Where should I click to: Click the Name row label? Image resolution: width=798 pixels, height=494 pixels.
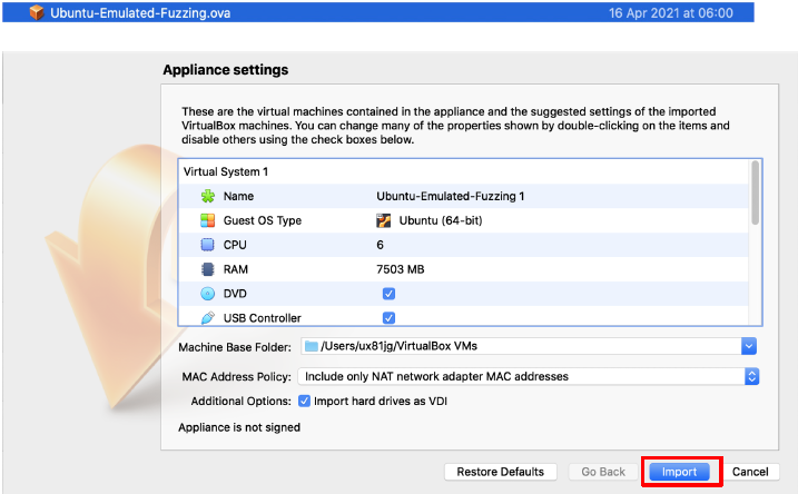238,196
